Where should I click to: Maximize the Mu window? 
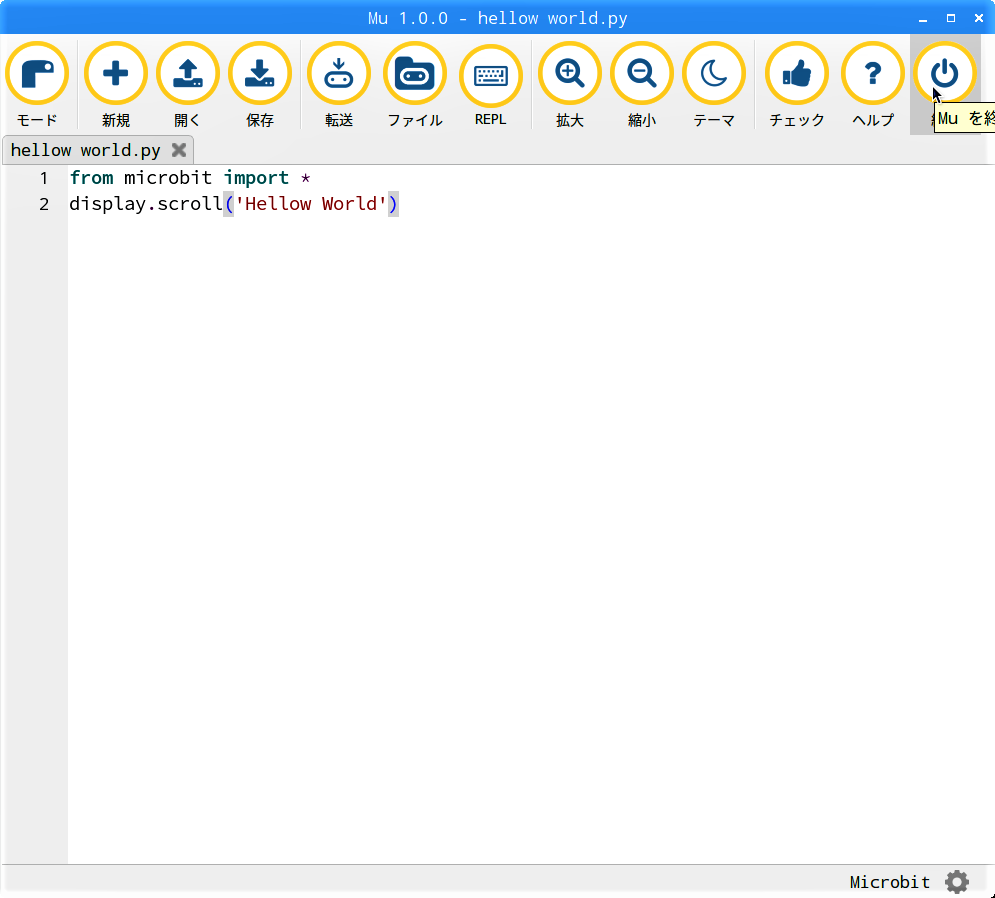pos(950,18)
